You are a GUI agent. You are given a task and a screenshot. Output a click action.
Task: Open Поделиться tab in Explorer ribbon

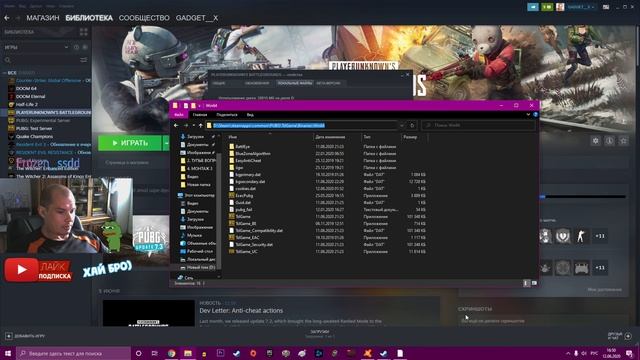[227, 115]
